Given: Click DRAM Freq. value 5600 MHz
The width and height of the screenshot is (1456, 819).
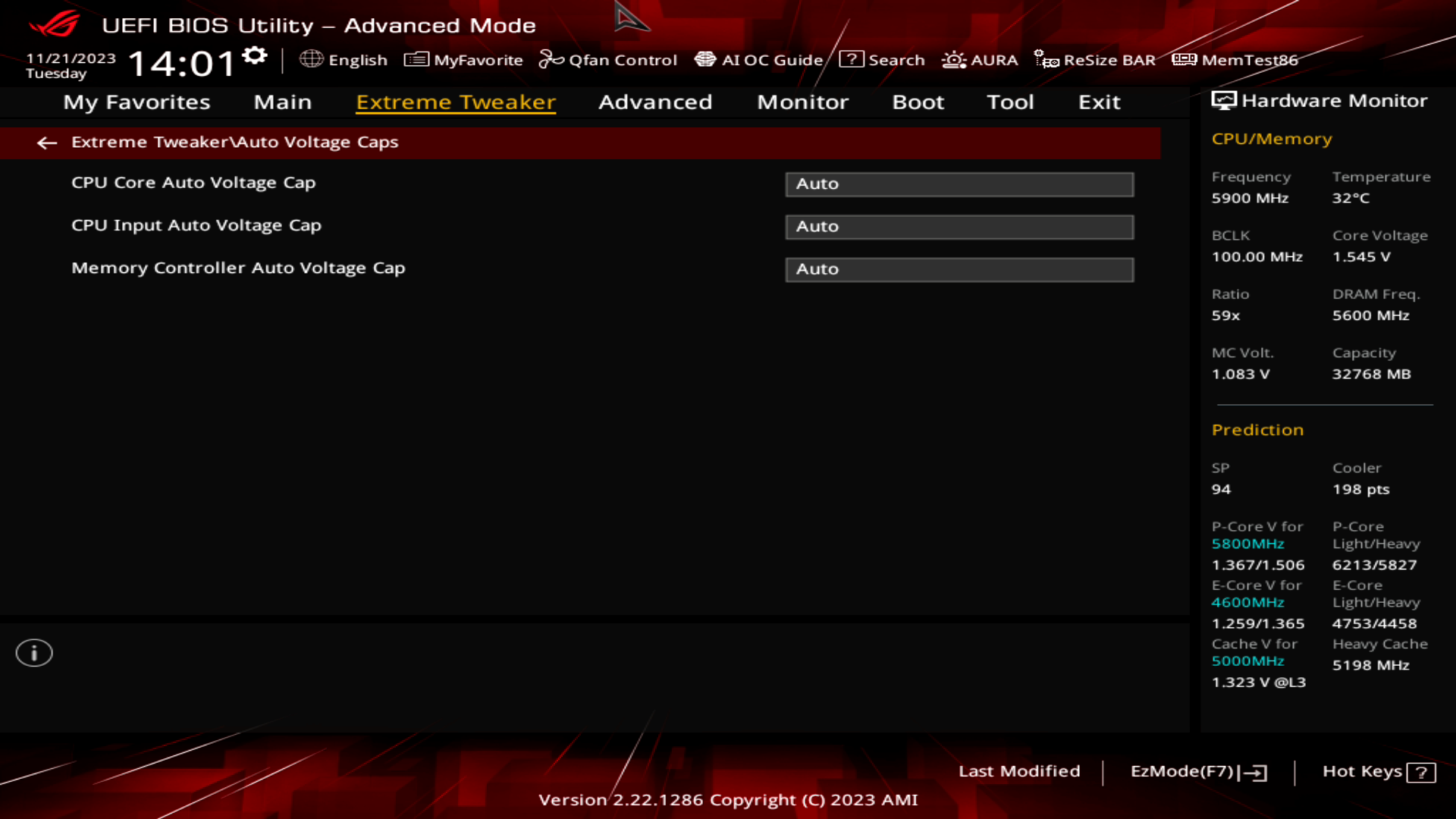Looking at the screenshot, I should coord(1370,315).
